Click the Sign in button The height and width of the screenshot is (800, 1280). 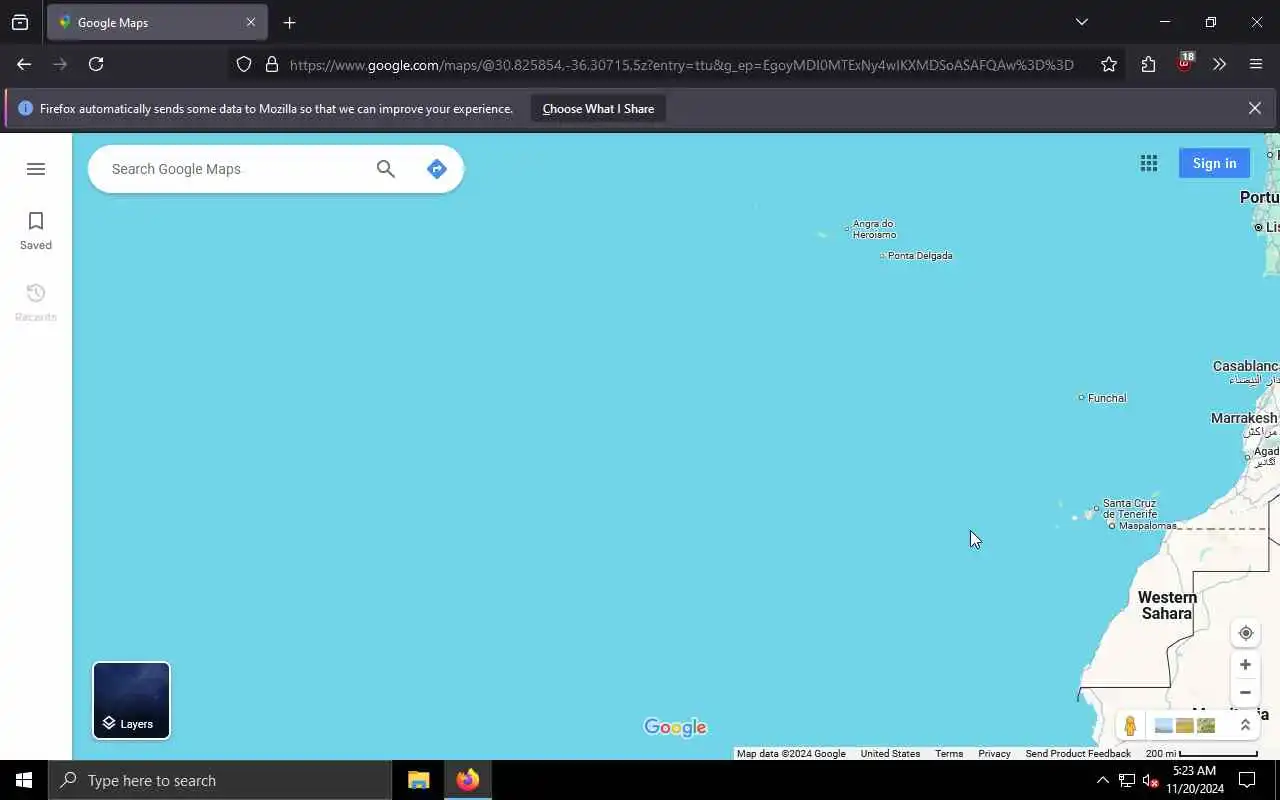[x=1214, y=163]
